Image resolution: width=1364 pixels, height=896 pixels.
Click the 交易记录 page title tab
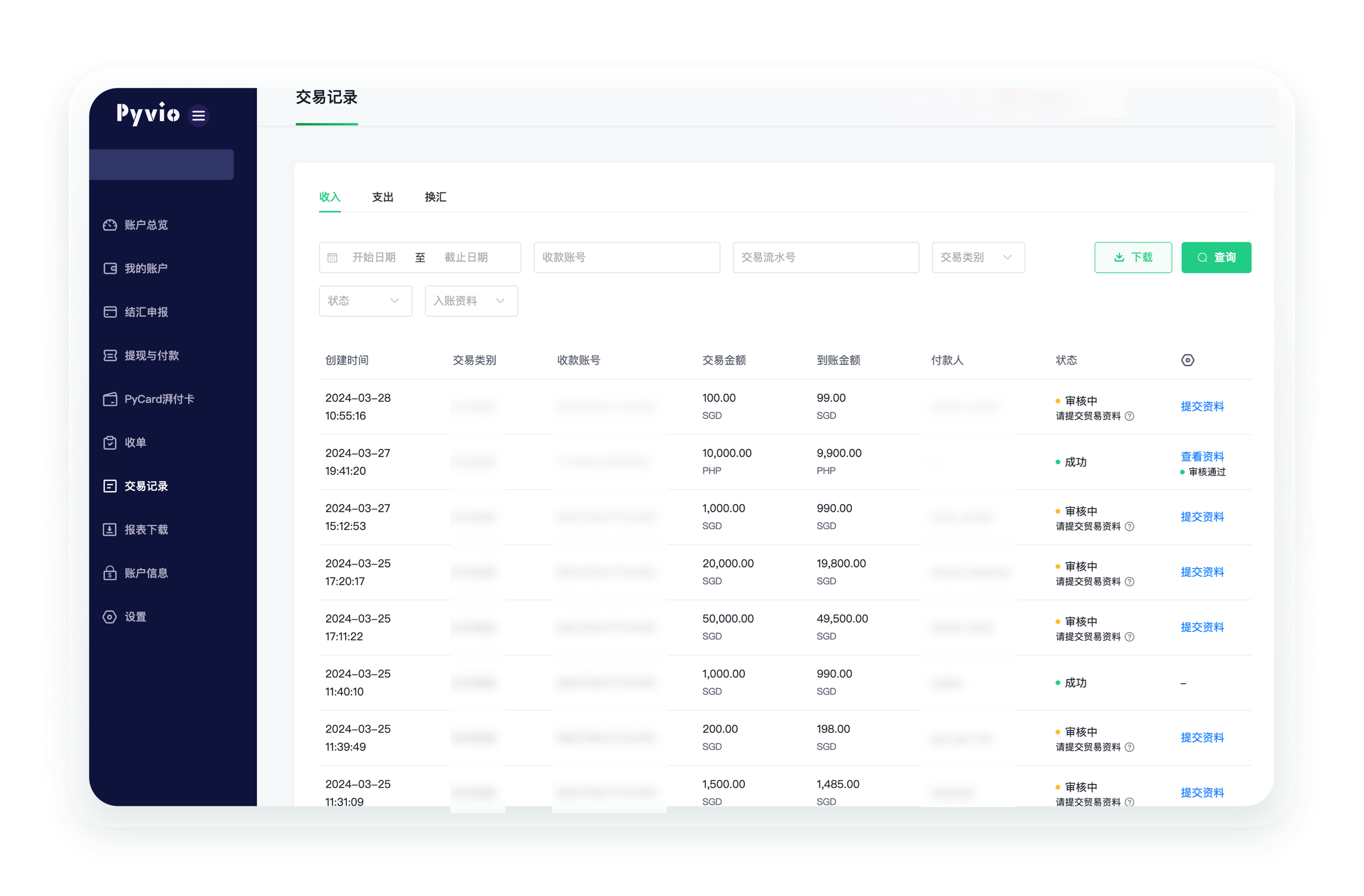click(x=327, y=98)
